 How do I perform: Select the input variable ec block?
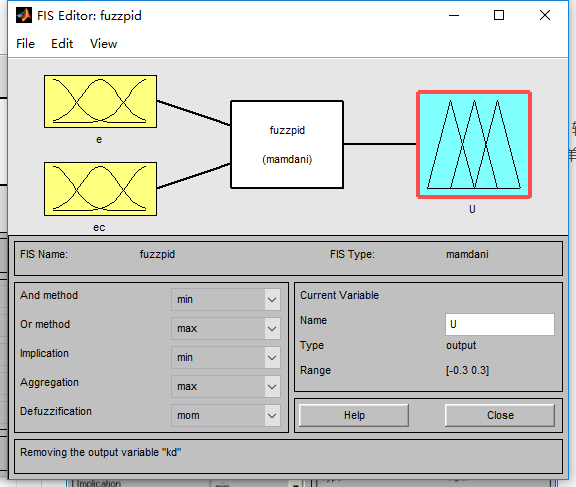pos(100,189)
